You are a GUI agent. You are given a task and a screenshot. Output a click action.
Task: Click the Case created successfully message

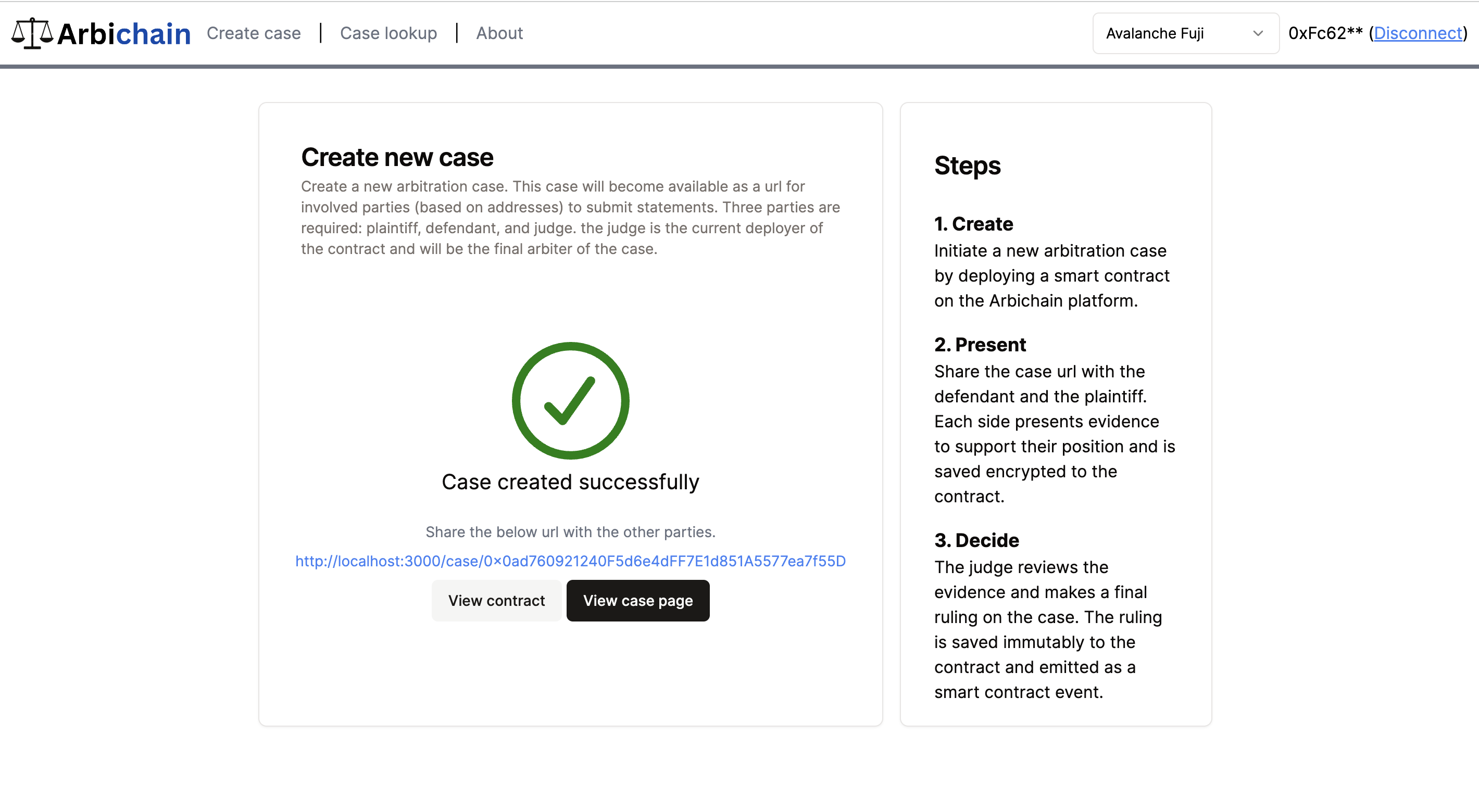570,482
